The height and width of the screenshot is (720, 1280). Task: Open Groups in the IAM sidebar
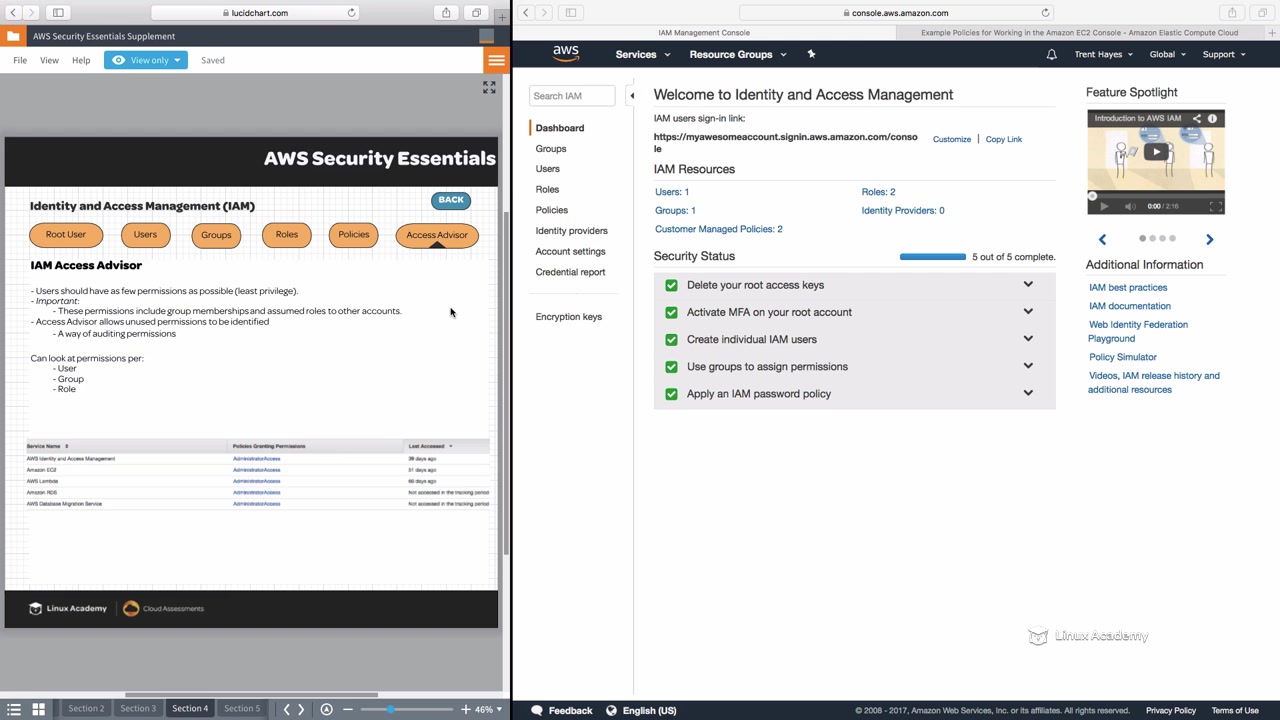pos(551,149)
